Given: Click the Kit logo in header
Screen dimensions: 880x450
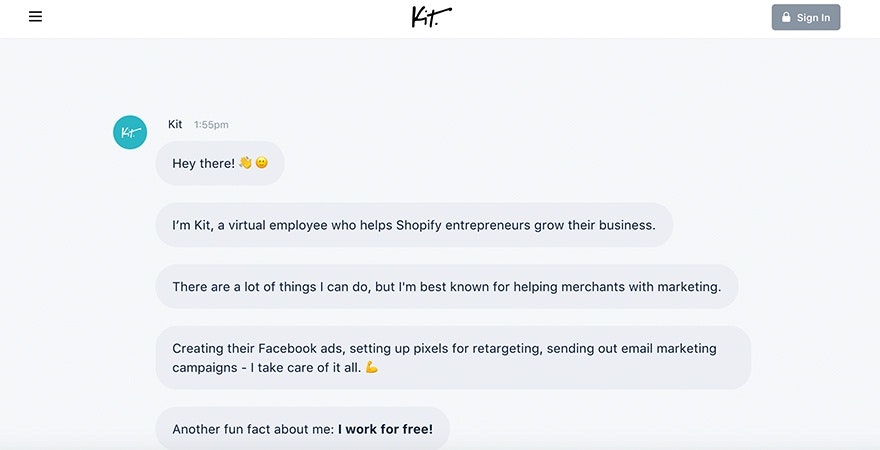Looking at the screenshot, I should (431, 17).
